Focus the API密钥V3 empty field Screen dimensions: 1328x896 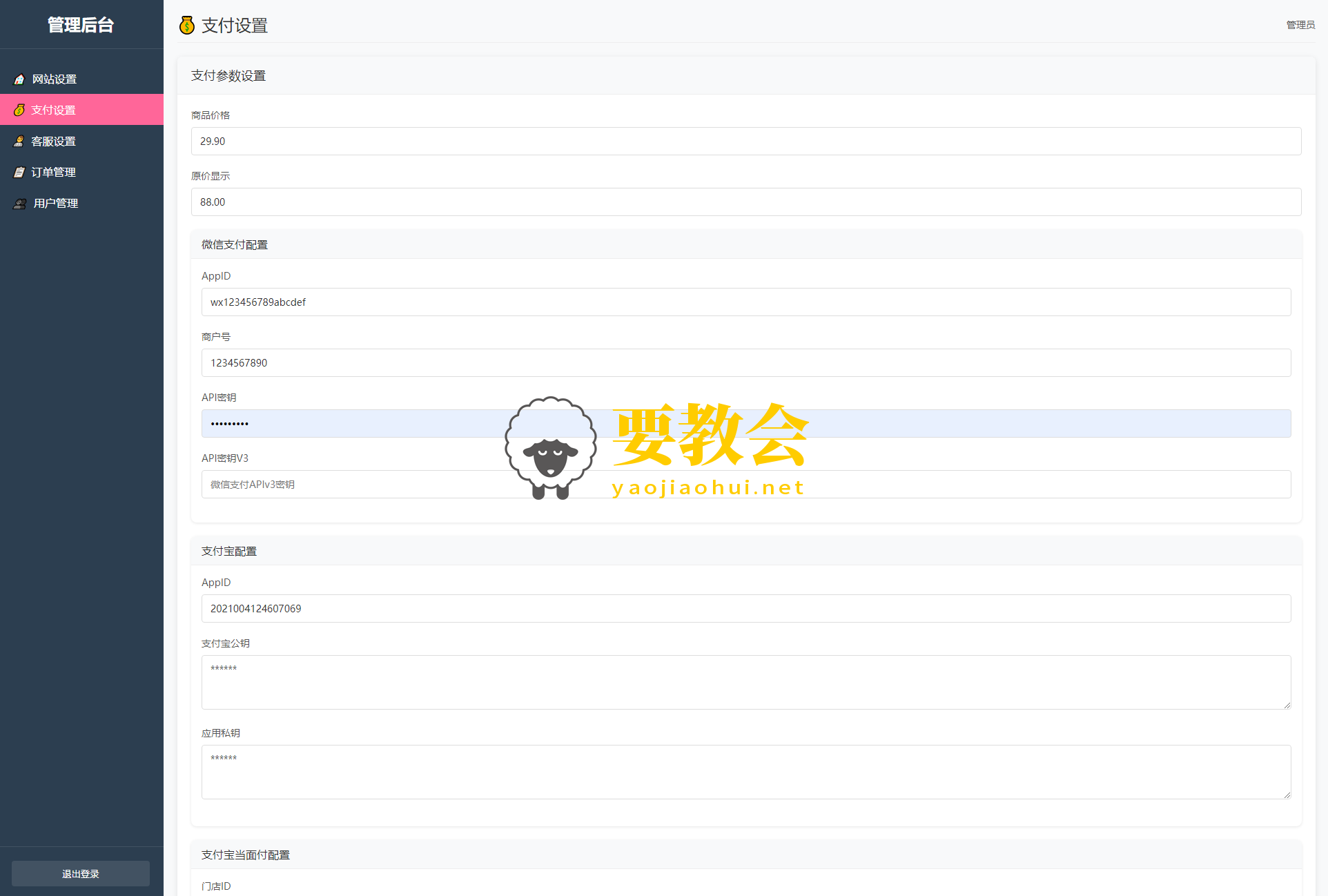click(x=746, y=484)
